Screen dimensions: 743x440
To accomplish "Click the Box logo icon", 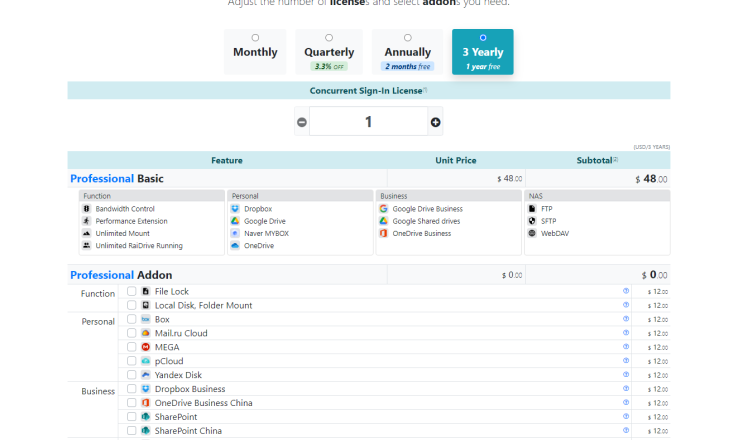I will [x=146, y=319].
